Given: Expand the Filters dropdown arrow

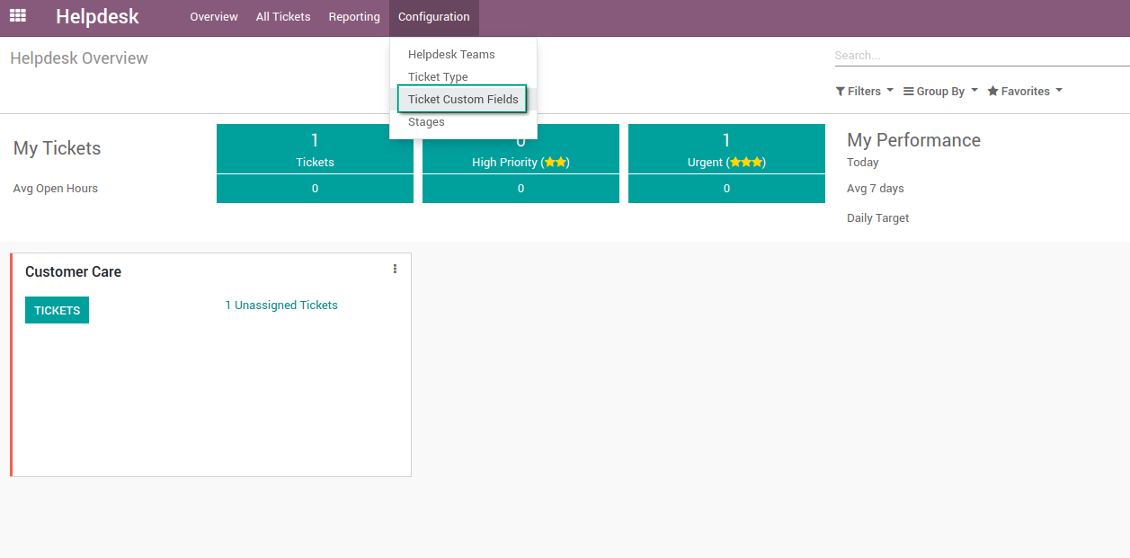Looking at the screenshot, I should pyautogui.click(x=890, y=91).
